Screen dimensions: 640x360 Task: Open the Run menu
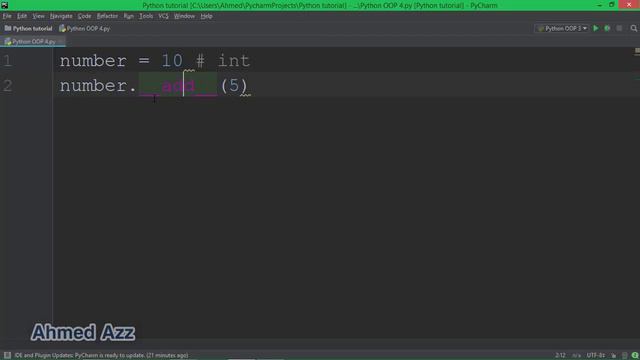click(129, 16)
